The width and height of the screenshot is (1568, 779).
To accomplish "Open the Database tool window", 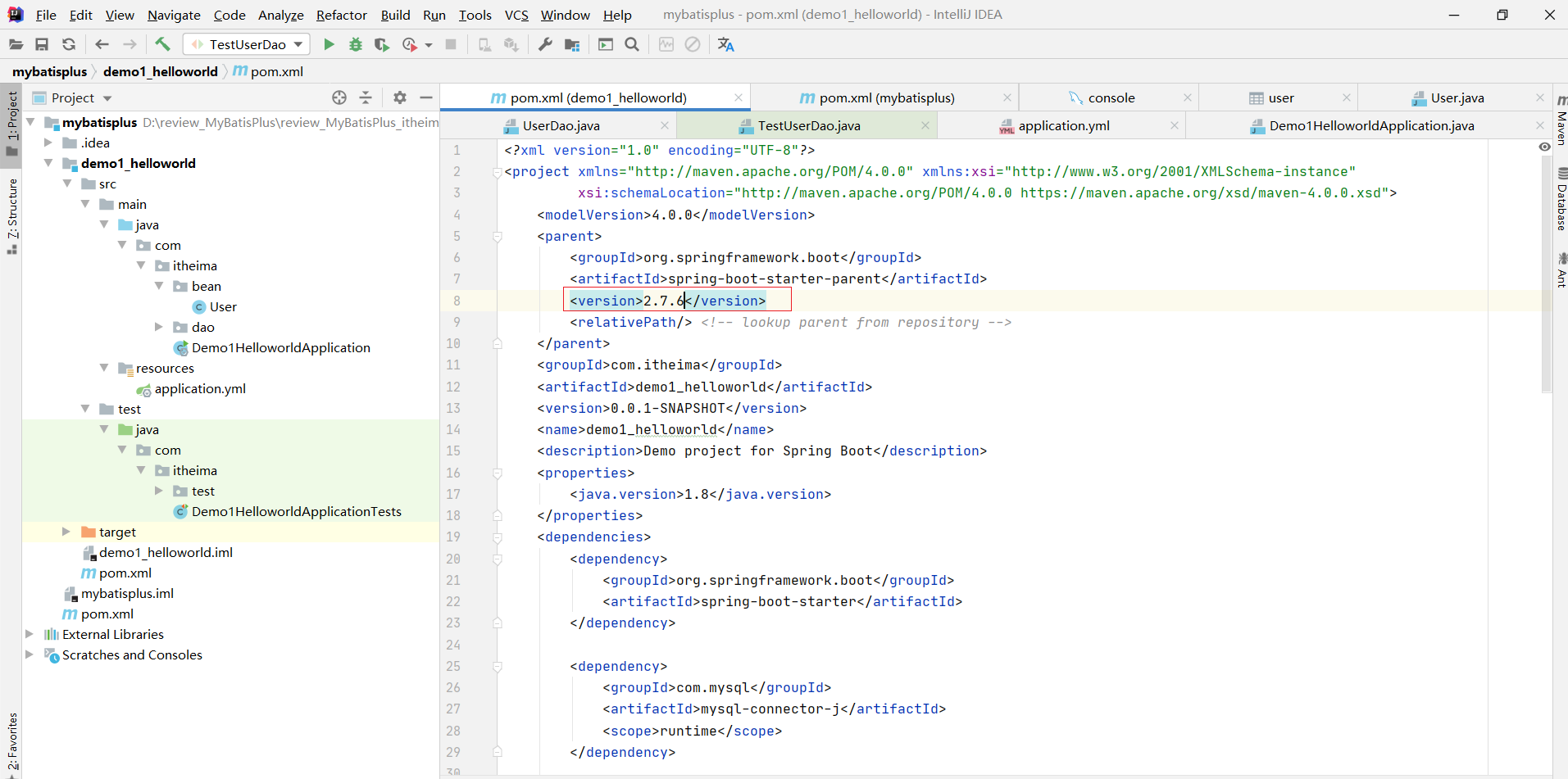I will click(1561, 199).
